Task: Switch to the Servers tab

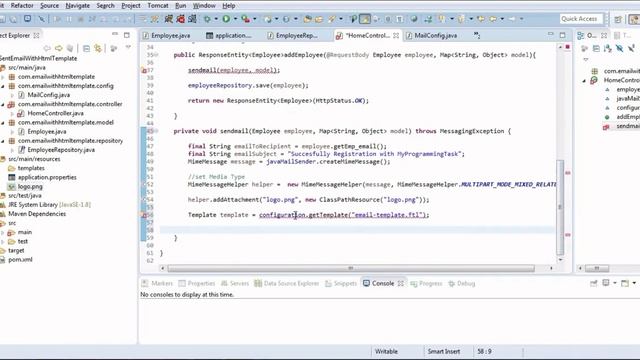Action: [x=235, y=283]
